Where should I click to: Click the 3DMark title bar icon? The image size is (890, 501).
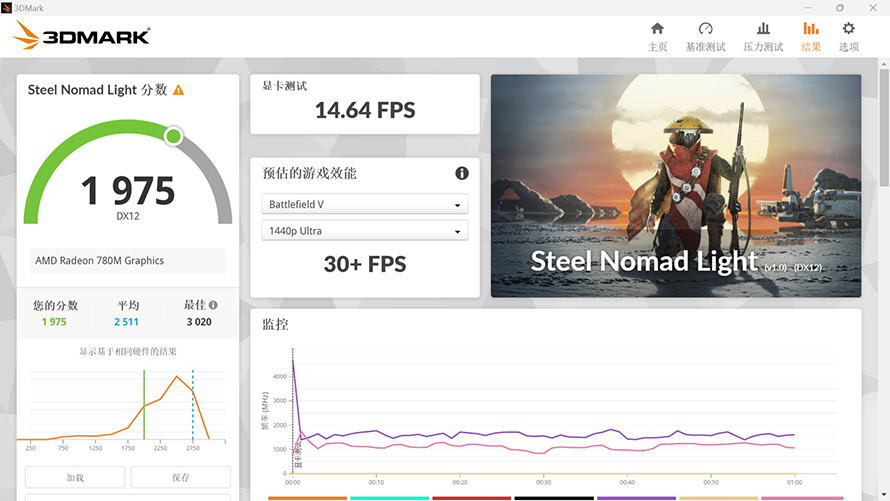6,7
